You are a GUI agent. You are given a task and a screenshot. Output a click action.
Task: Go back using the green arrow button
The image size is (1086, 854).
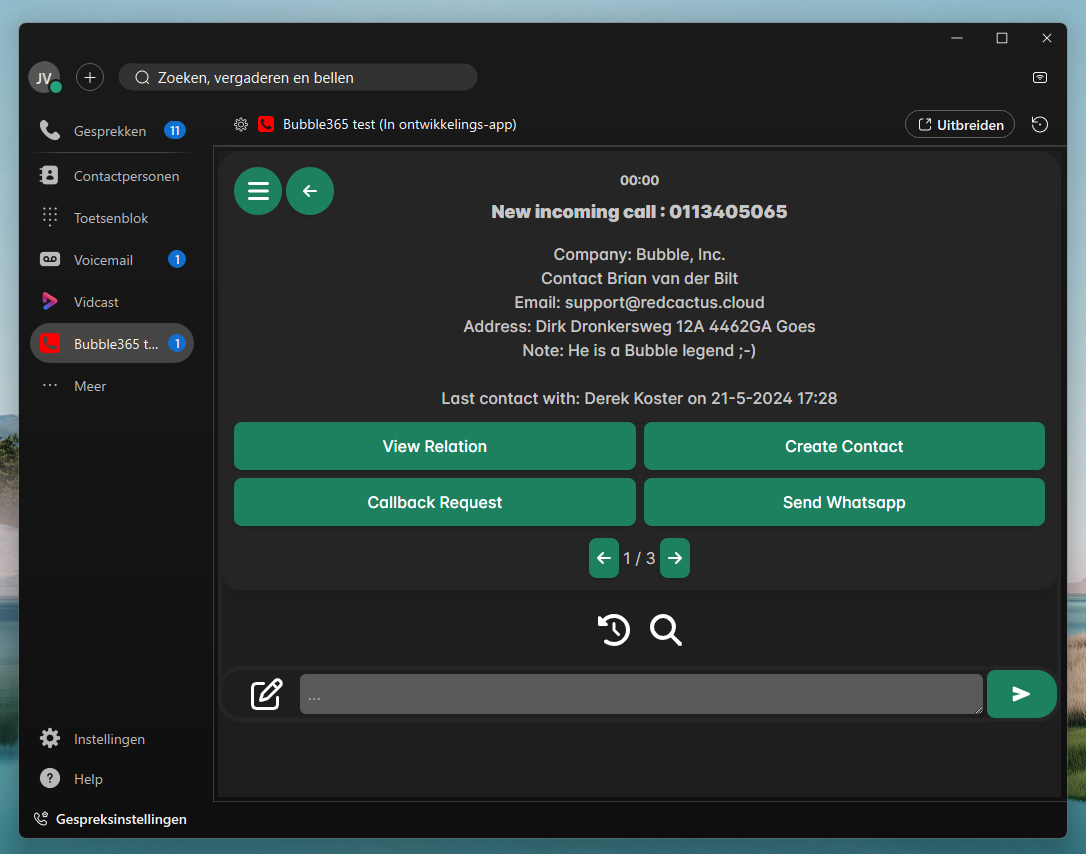310,190
